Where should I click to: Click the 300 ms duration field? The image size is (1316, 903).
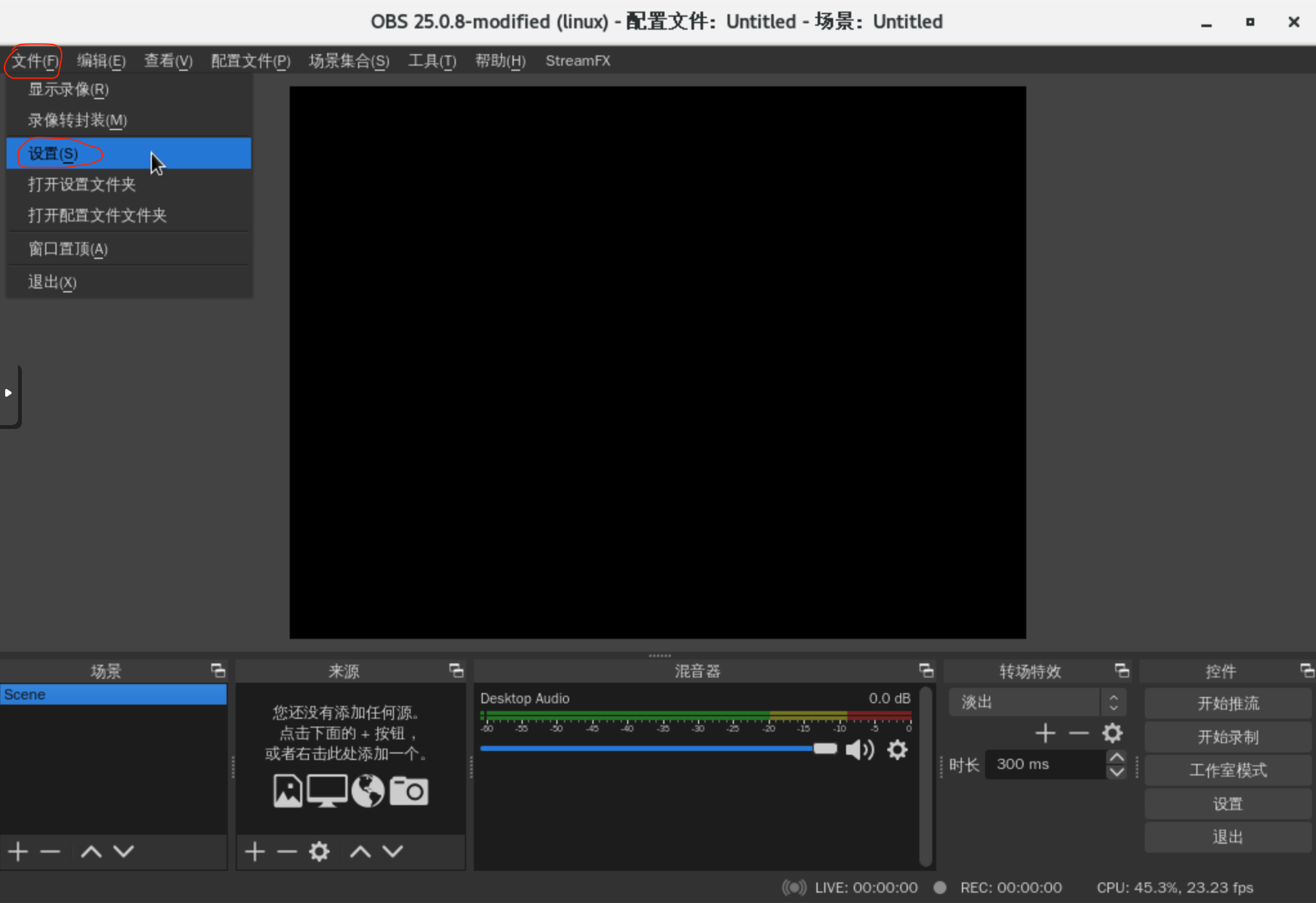pyautogui.click(x=1046, y=765)
